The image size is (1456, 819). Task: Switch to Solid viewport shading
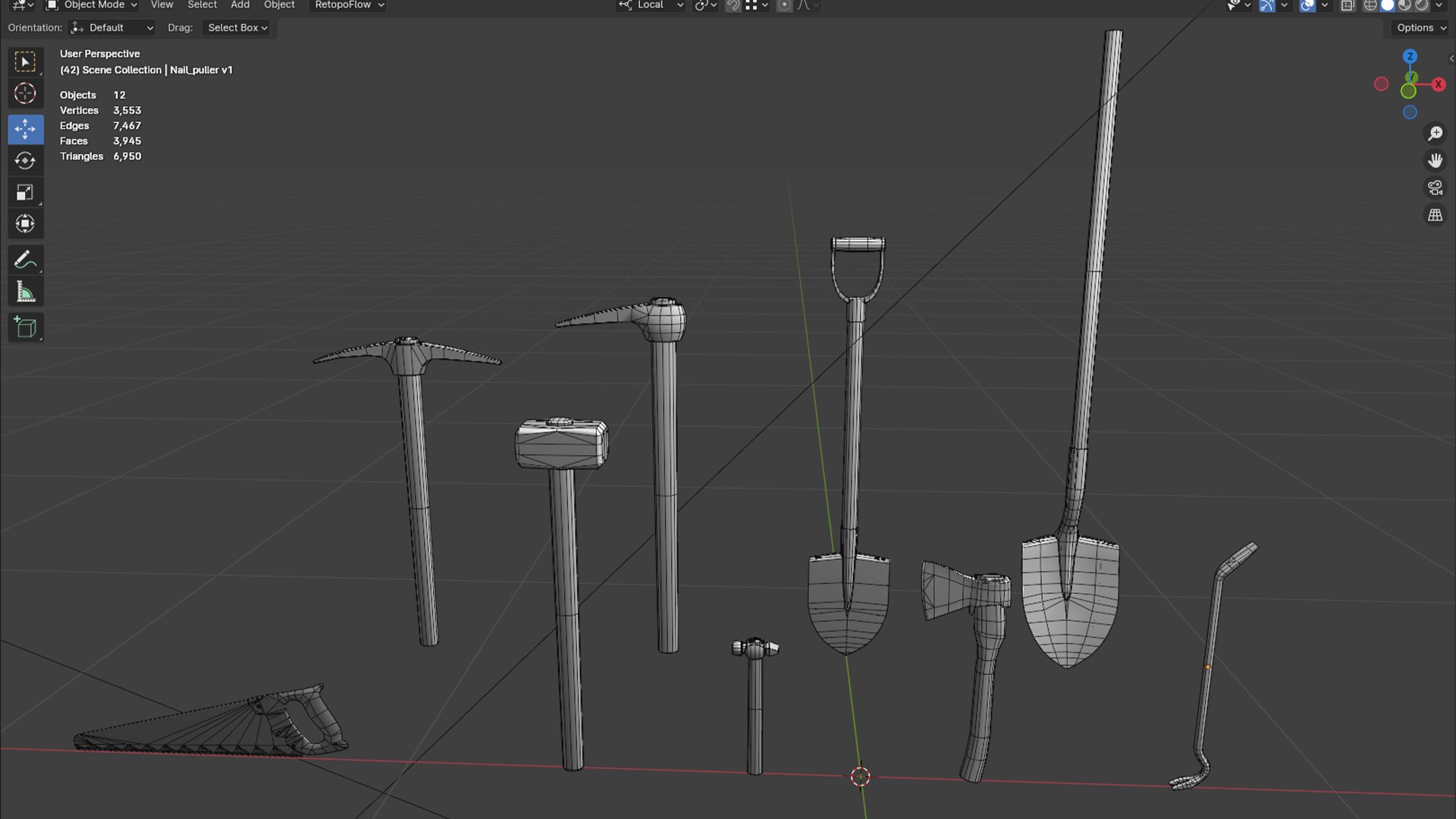[1387, 5]
